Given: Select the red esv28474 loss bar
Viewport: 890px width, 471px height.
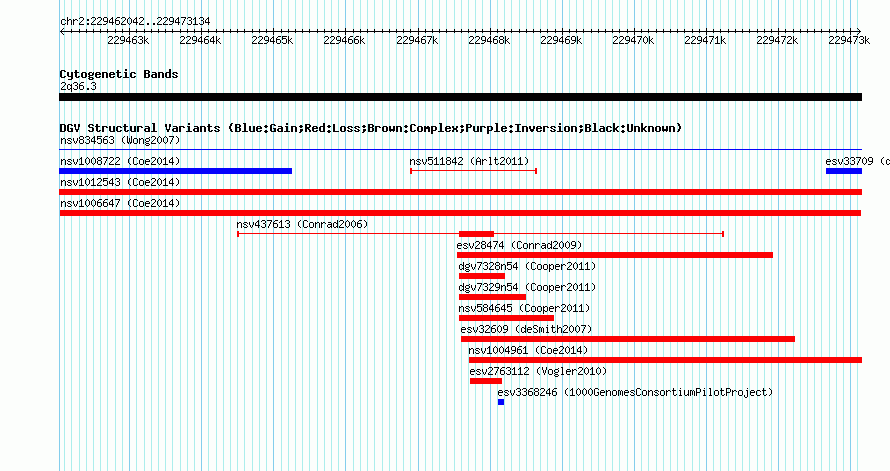Looking at the screenshot, I should click(x=615, y=255).
